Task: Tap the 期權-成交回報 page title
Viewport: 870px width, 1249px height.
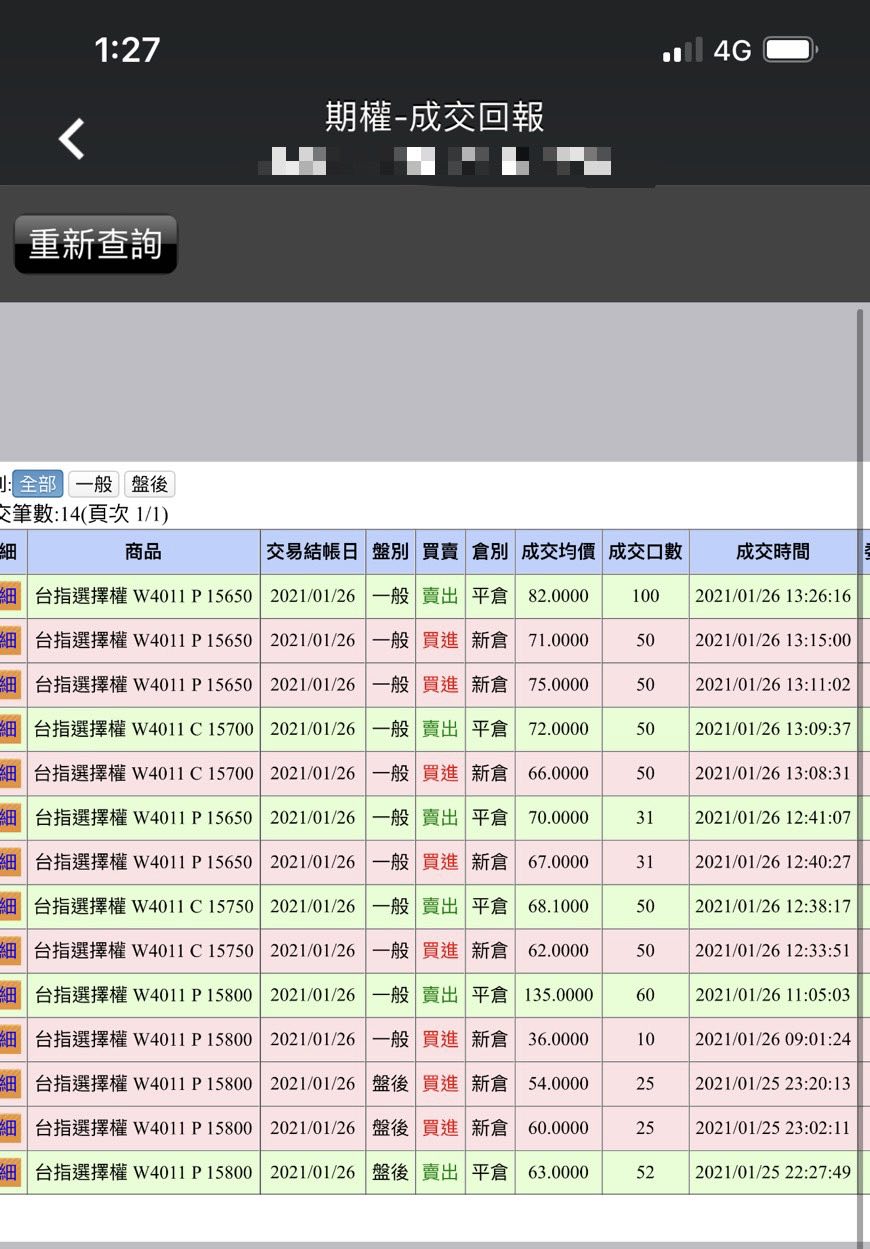Action: click(x=434, y=118)
